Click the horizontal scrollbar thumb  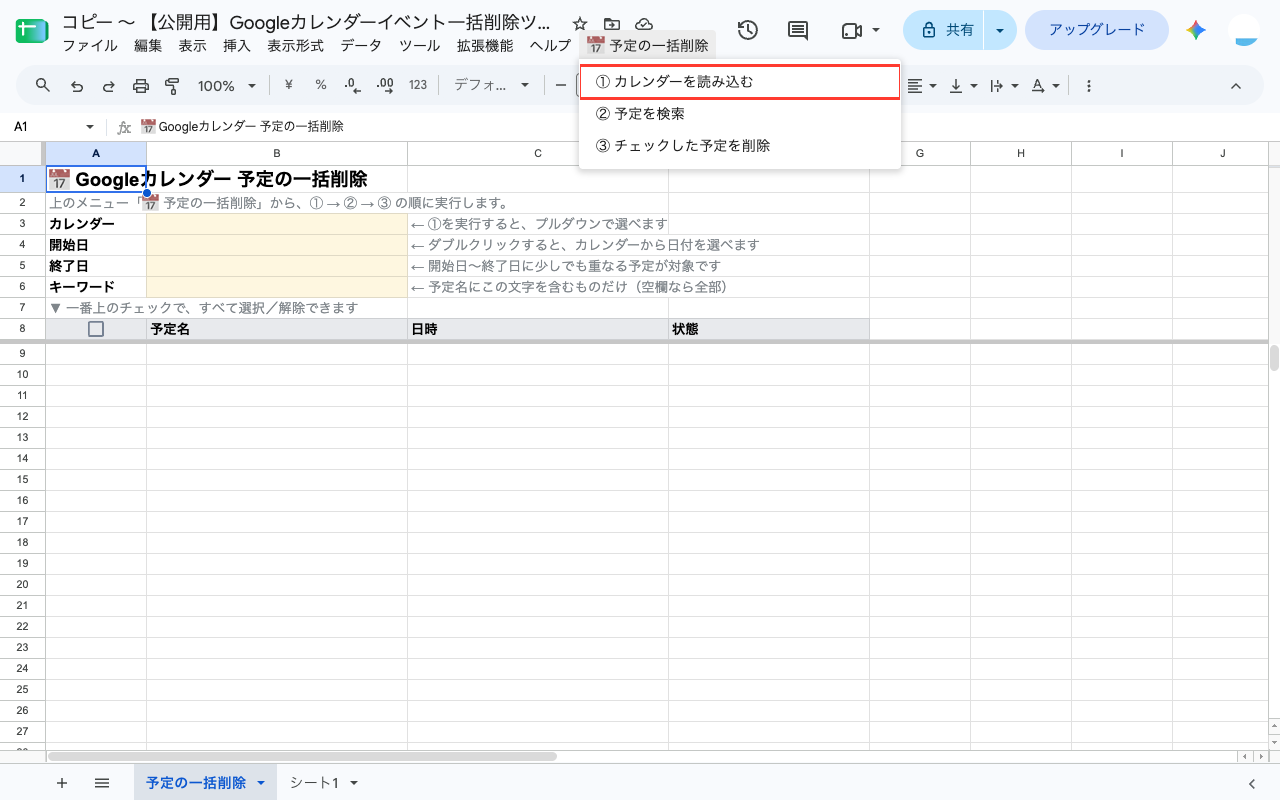302,757
